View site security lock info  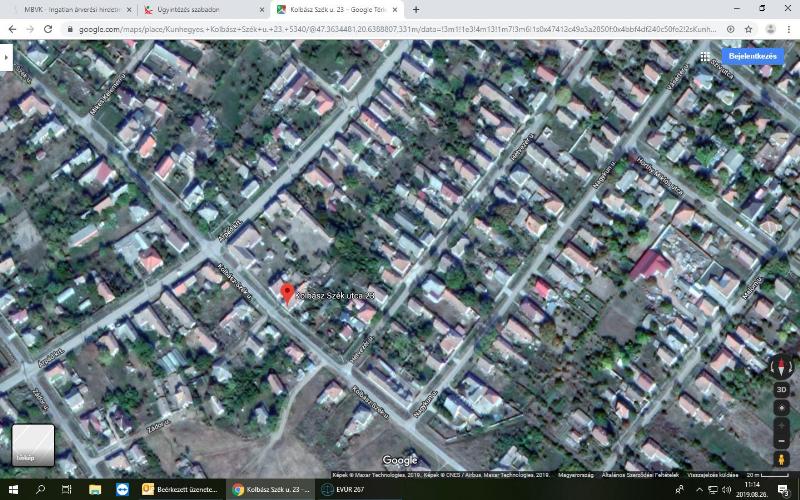pos(70,30)
